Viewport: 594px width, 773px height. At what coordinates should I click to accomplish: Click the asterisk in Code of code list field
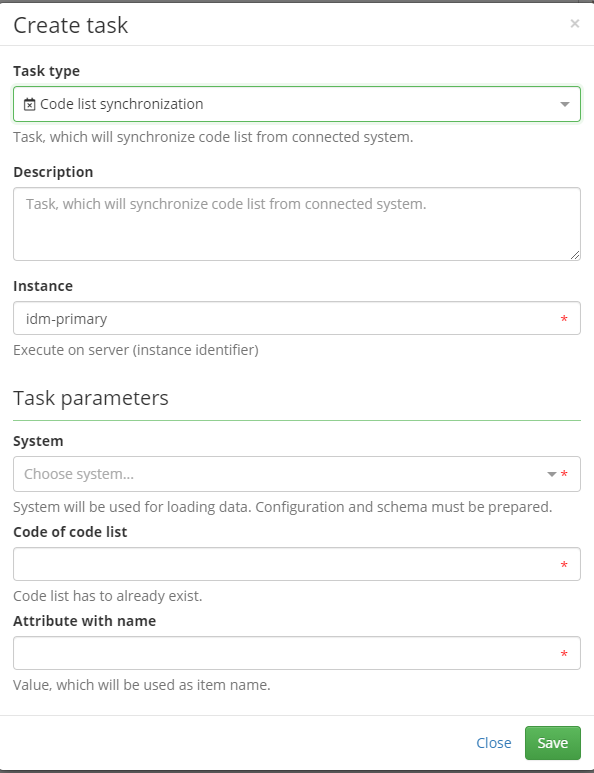click(x=564, y=565)
